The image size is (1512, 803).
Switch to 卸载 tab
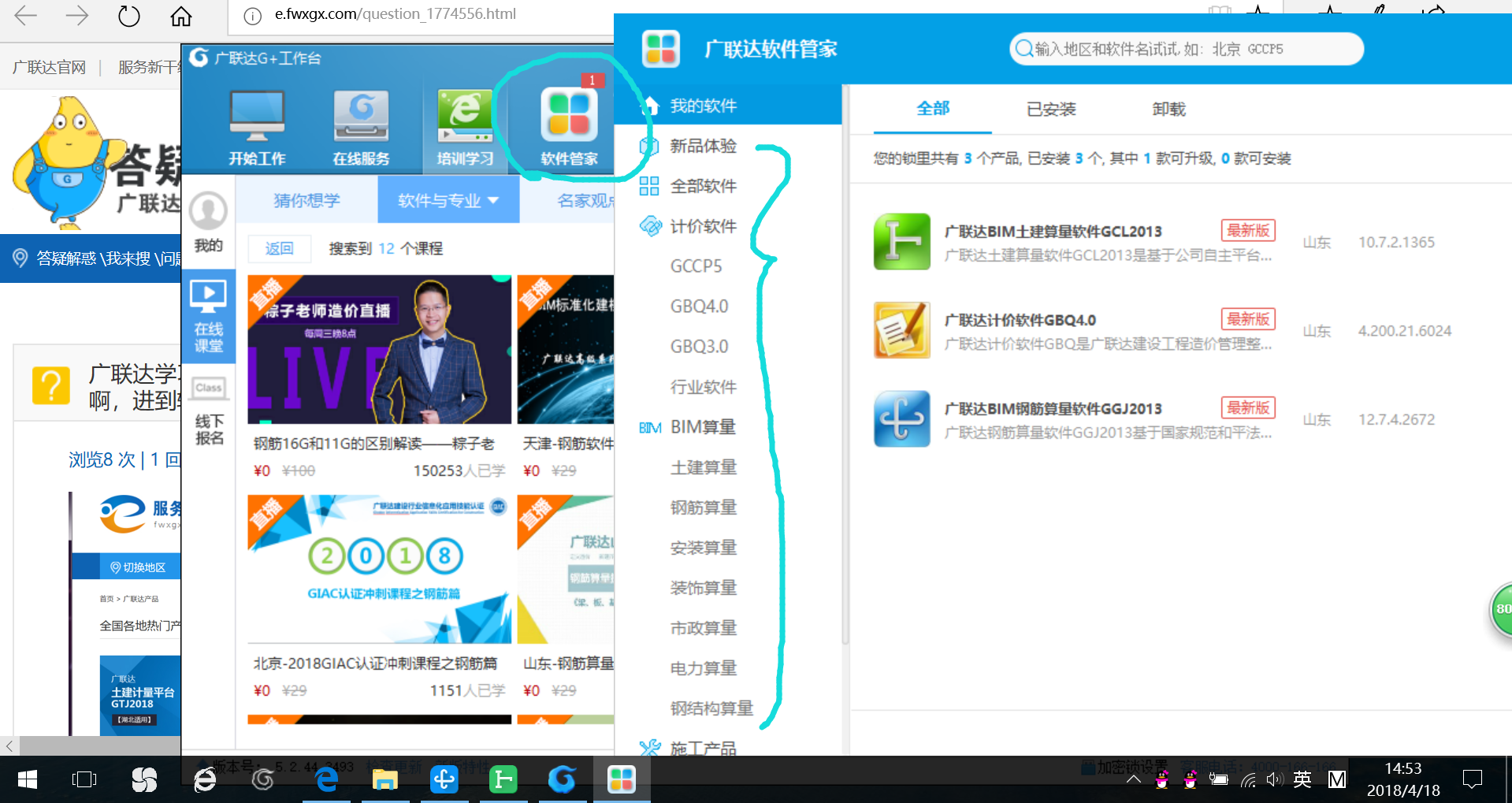(1168, 109)
